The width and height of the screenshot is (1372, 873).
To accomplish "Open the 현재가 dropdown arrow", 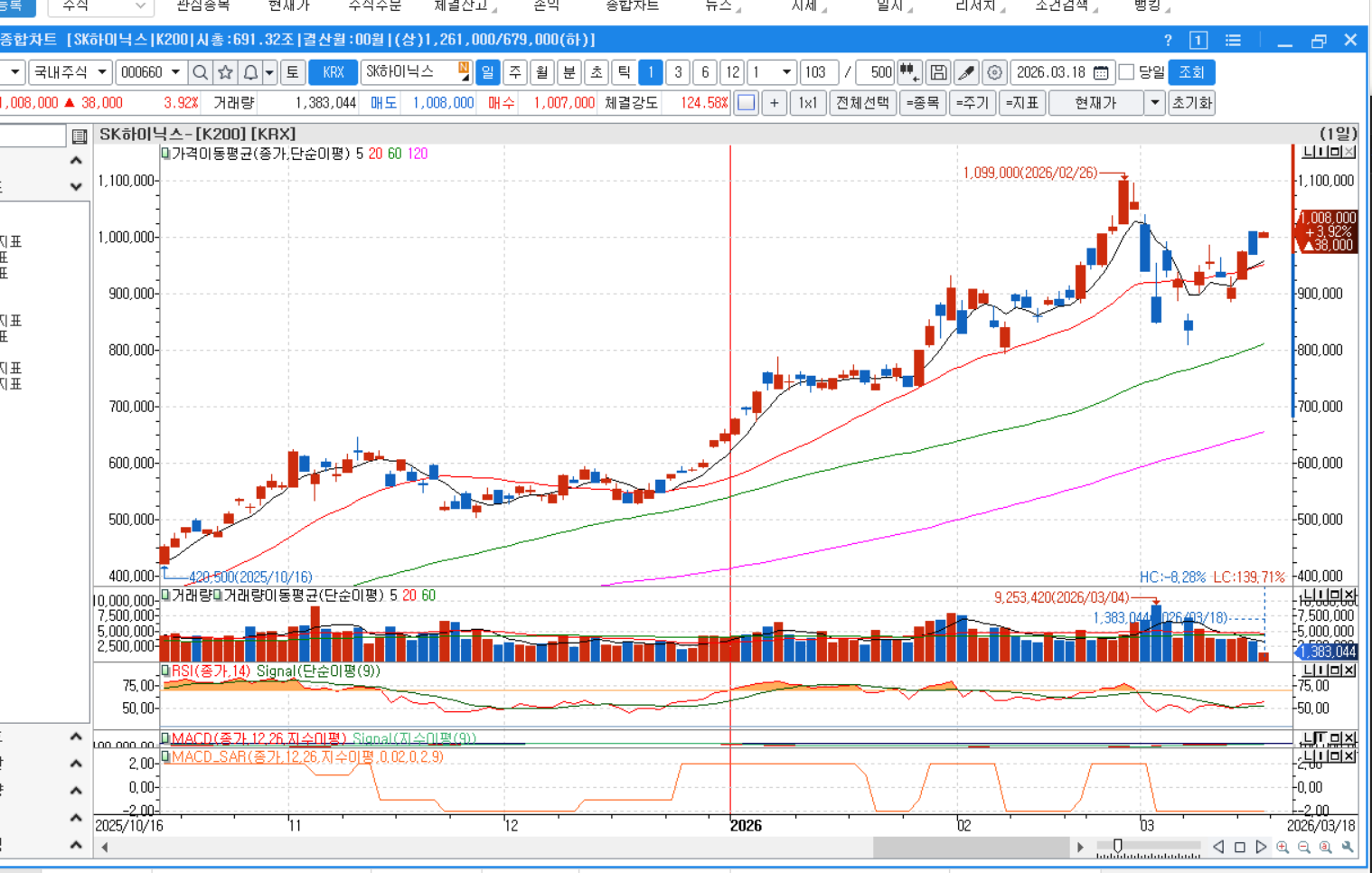I will pyautogui.click(x=1154, y=103).
